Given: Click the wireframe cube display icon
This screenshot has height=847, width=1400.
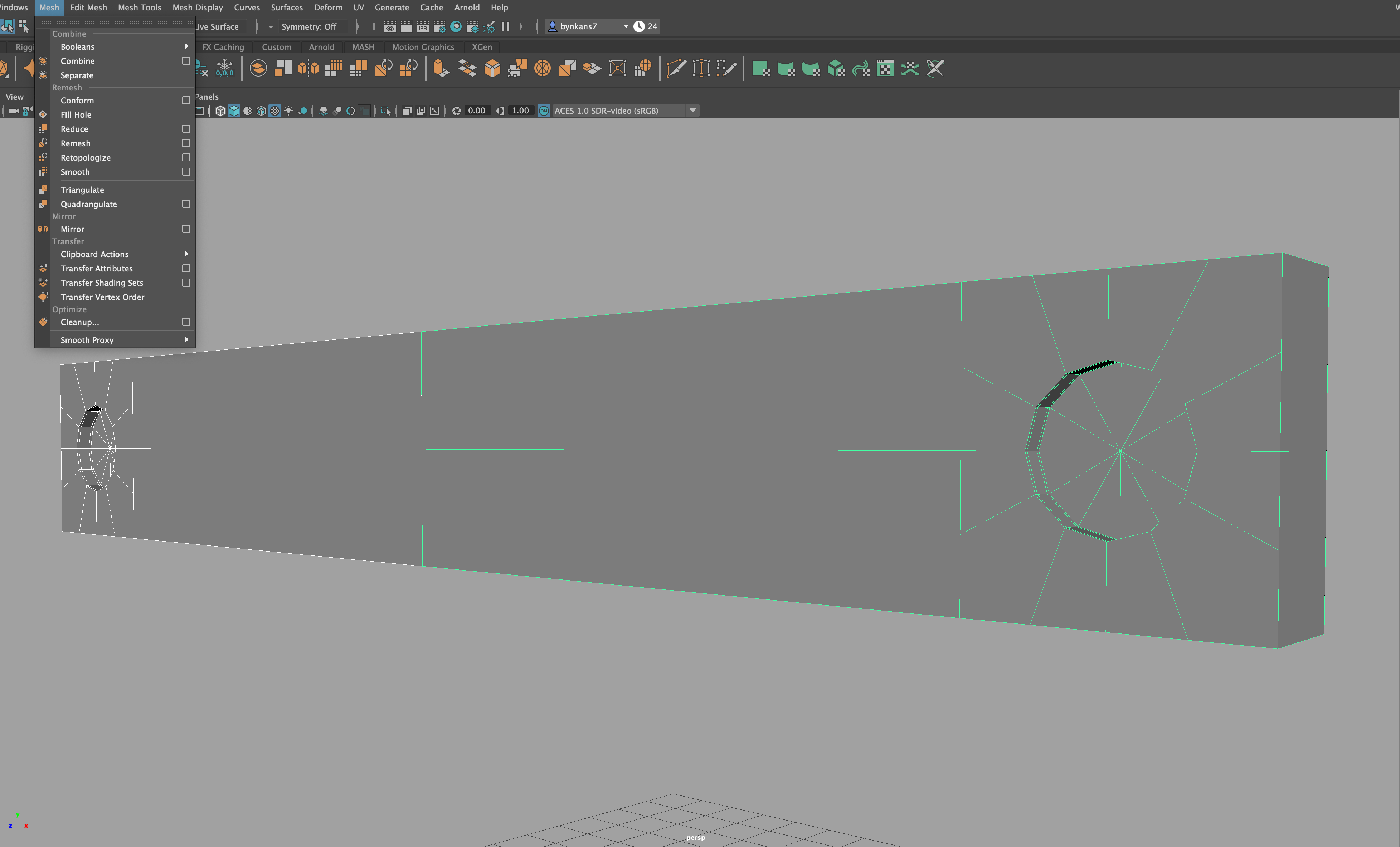Looking at the screenshot, I should pyautogui.click(x=220, y=111).
